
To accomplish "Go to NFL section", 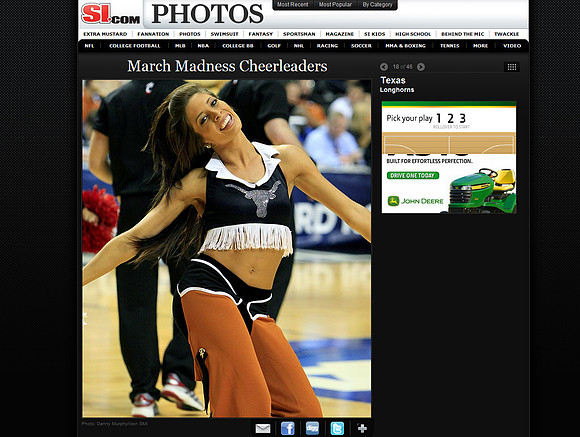I will (89, 46).
